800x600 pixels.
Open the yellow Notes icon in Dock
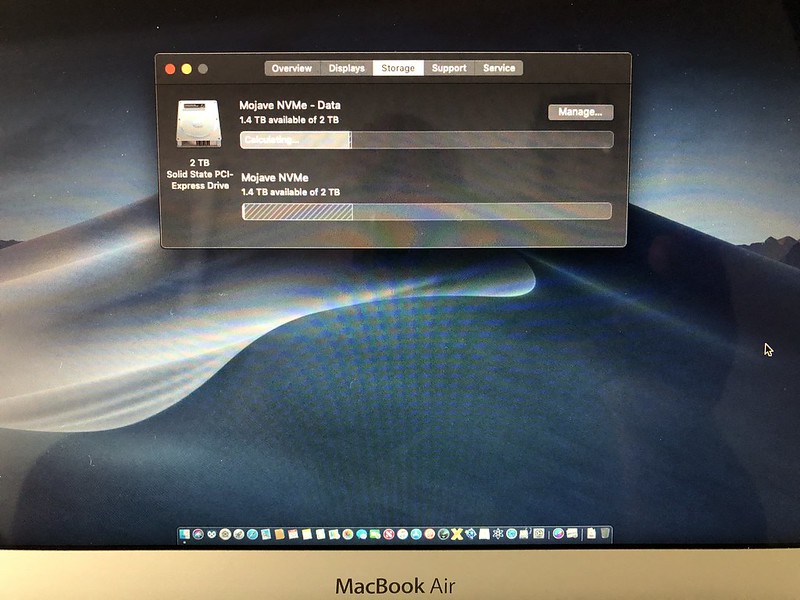[307, 534]
